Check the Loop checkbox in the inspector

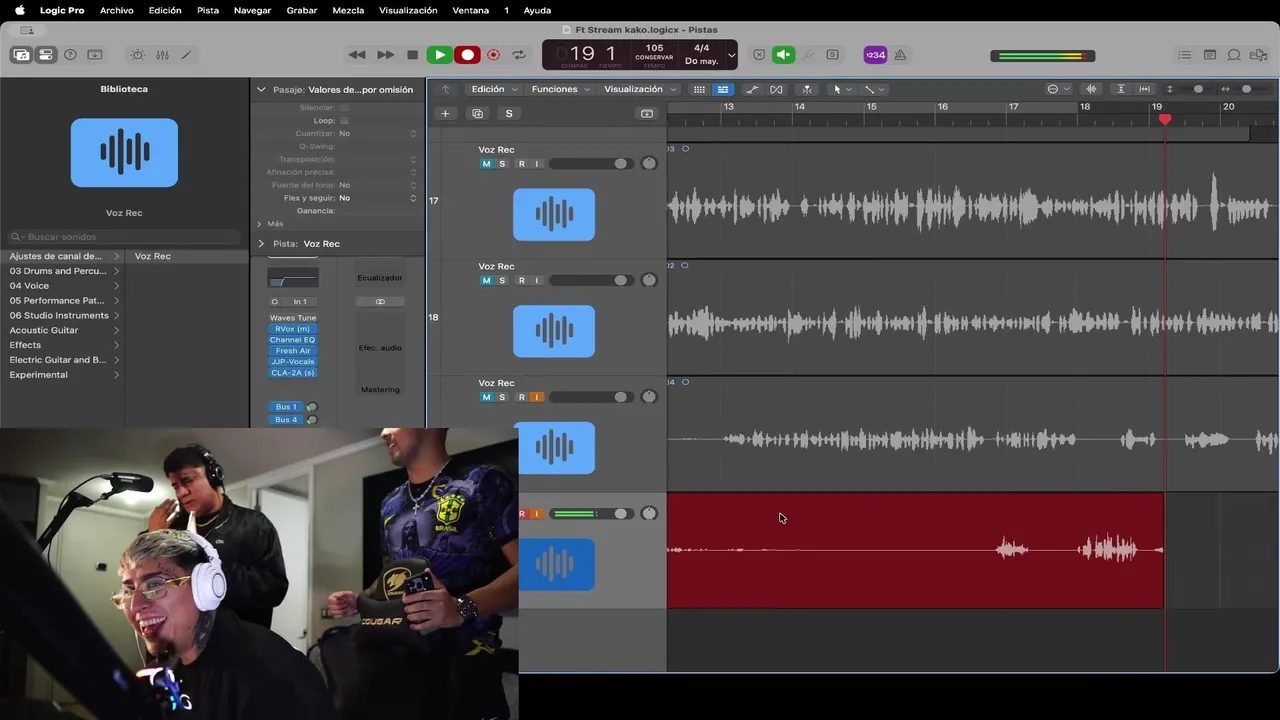click(344, 120)
